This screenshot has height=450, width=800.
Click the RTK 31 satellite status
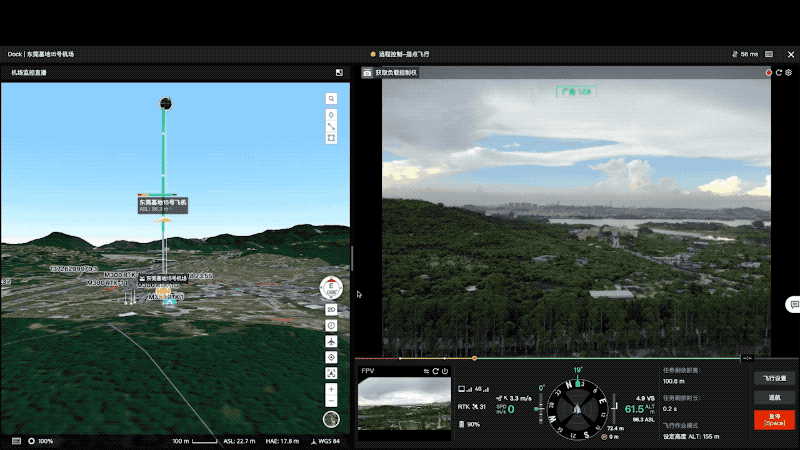472,407
